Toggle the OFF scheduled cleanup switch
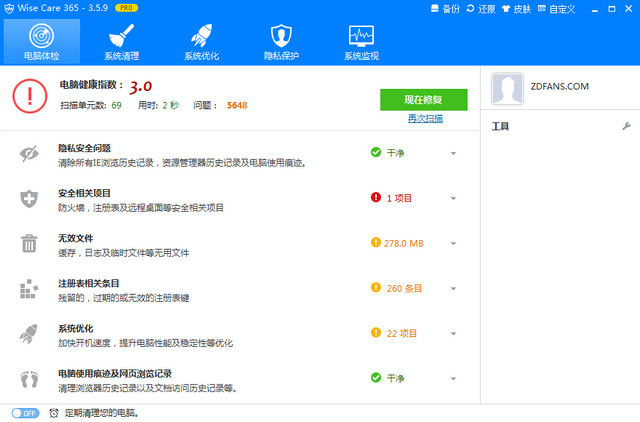This screenshot has width=640, height=422. (25, 413)
